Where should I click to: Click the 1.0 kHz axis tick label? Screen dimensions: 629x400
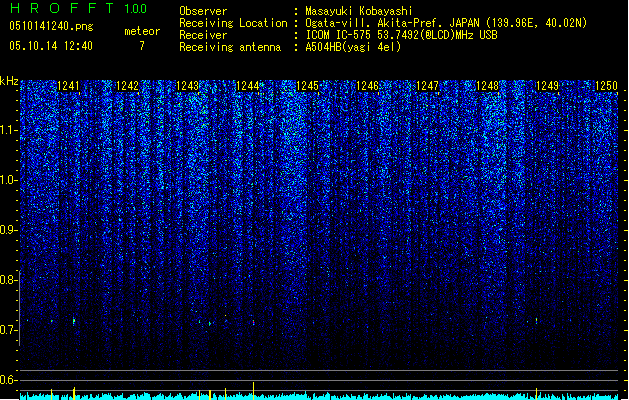click(x=8, y=180)
